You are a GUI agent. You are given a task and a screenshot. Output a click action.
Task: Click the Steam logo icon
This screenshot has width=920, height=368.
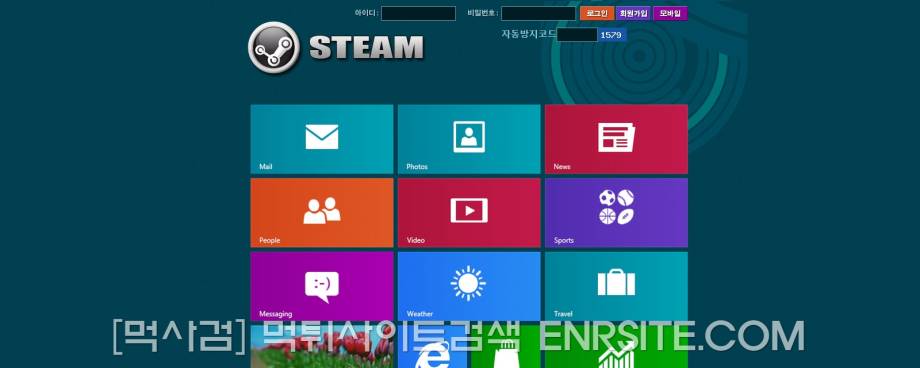pos(274,48)
